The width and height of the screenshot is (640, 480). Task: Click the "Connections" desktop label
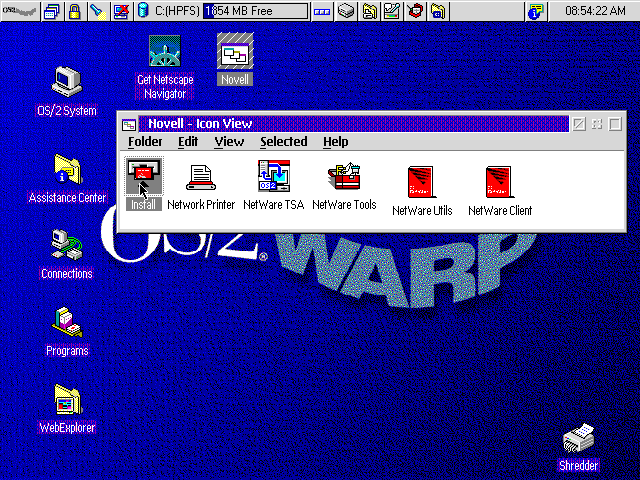pyautogui.click(x=67, y=273)
